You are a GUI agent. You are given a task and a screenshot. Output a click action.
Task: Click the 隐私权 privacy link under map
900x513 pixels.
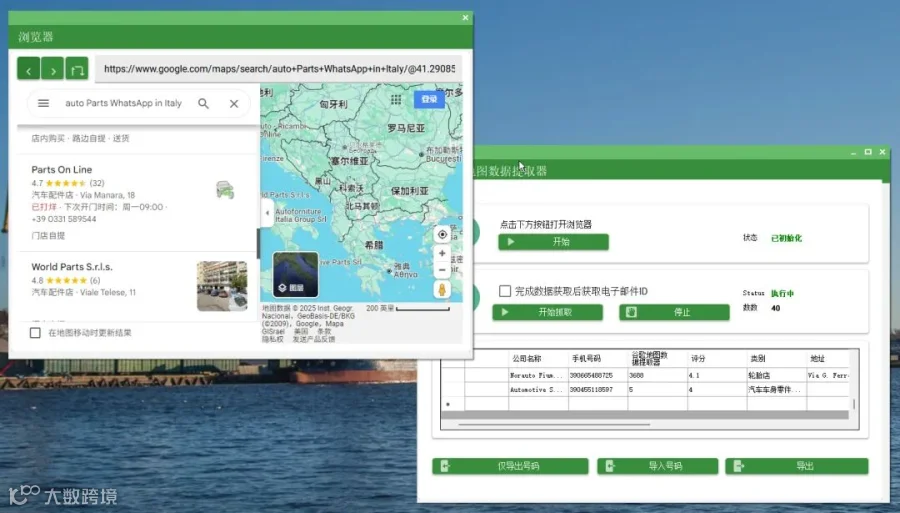click(x=273, y=339)
